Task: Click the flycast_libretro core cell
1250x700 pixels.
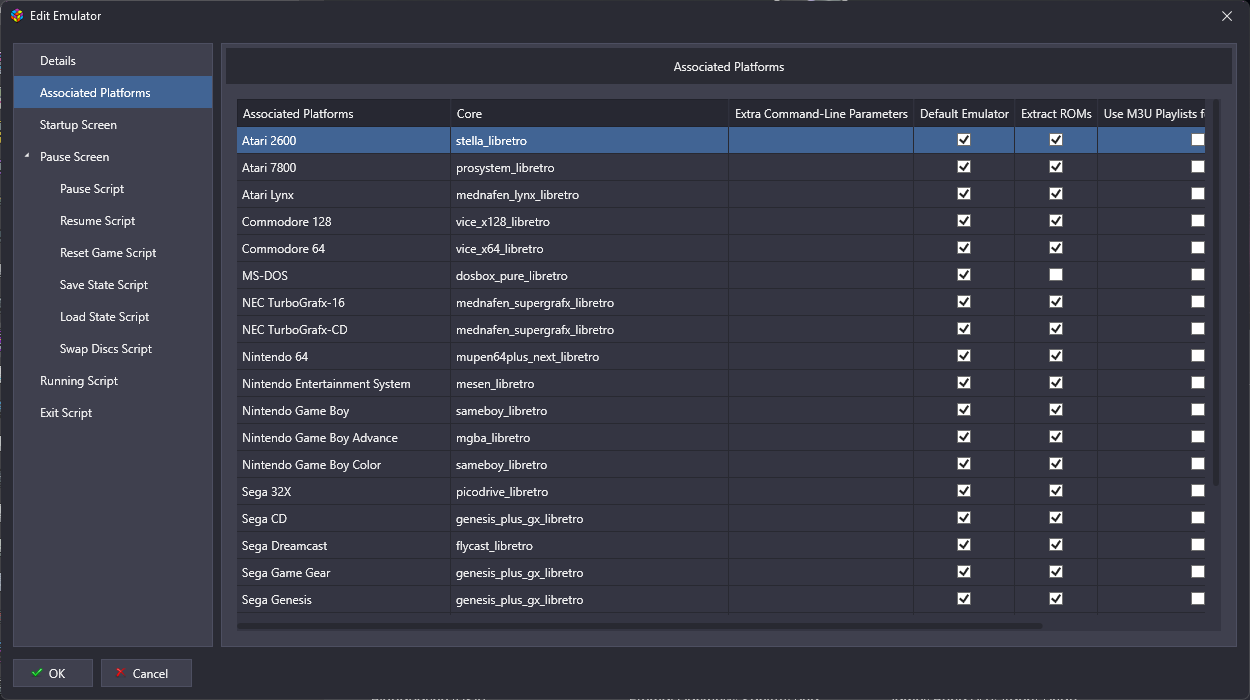Action: [x=589, y=545]
